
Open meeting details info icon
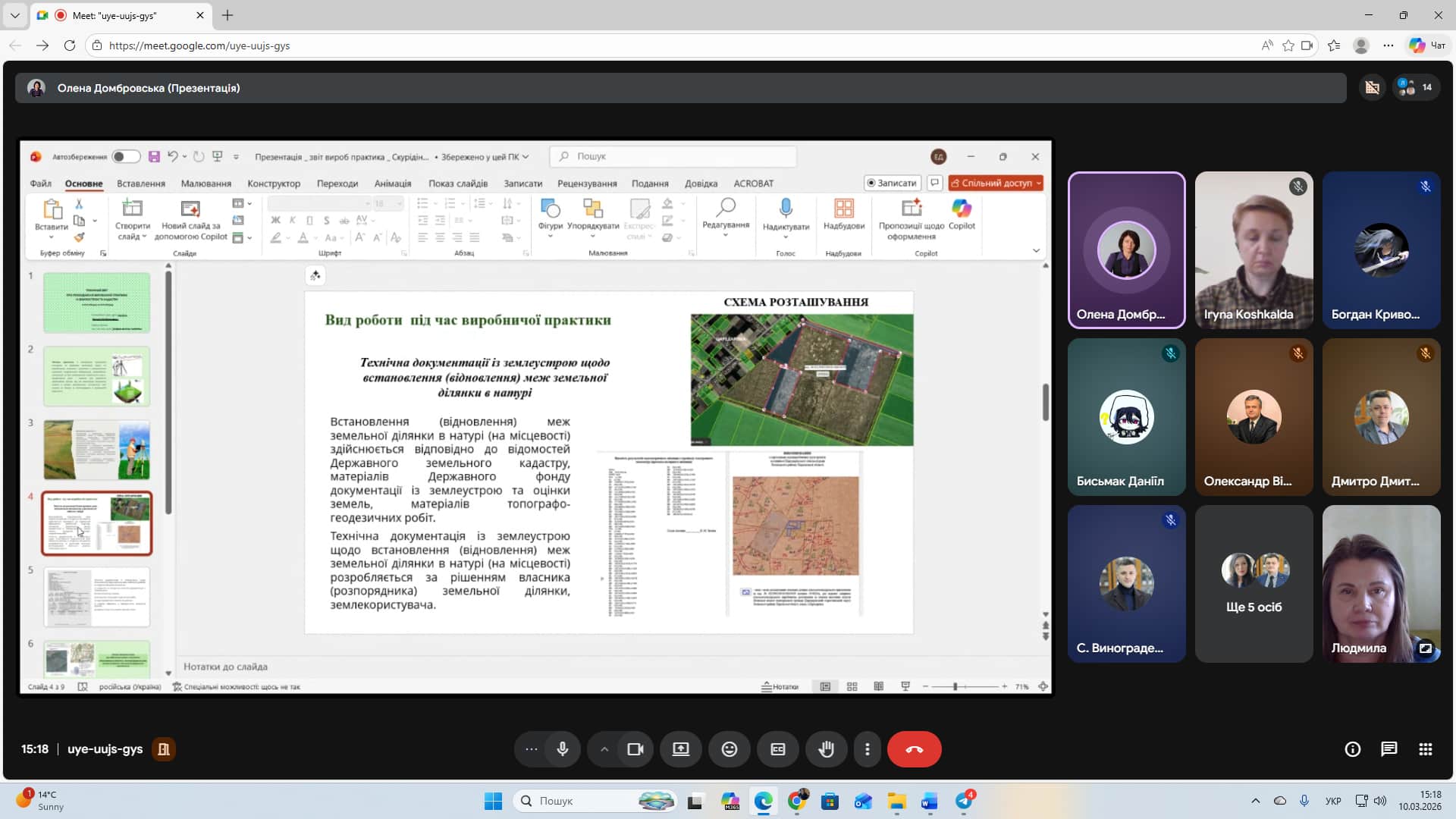[1352, 749]
